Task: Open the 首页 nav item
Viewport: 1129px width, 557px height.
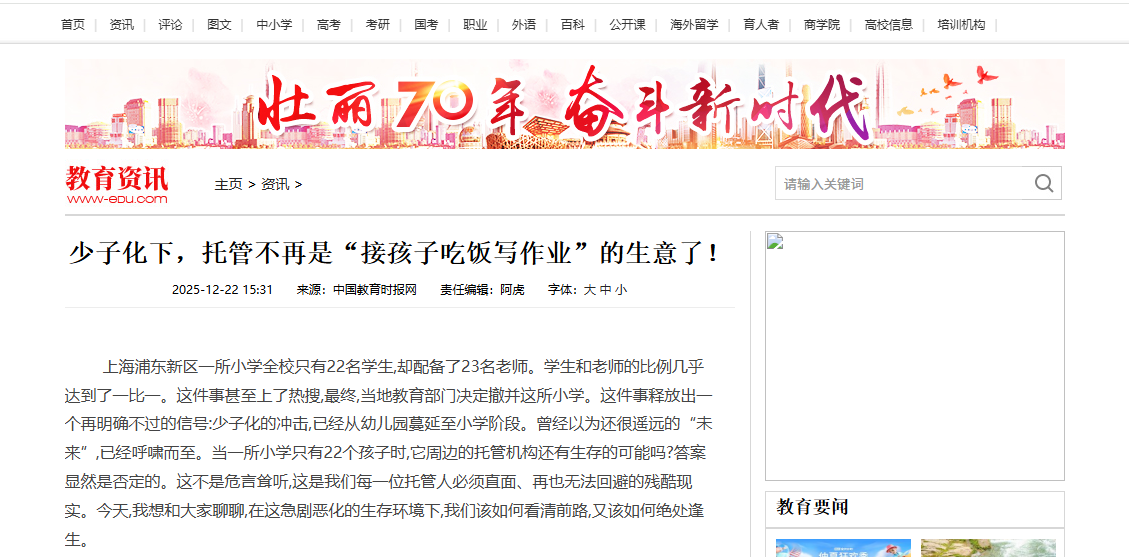Action: [73, 24]
